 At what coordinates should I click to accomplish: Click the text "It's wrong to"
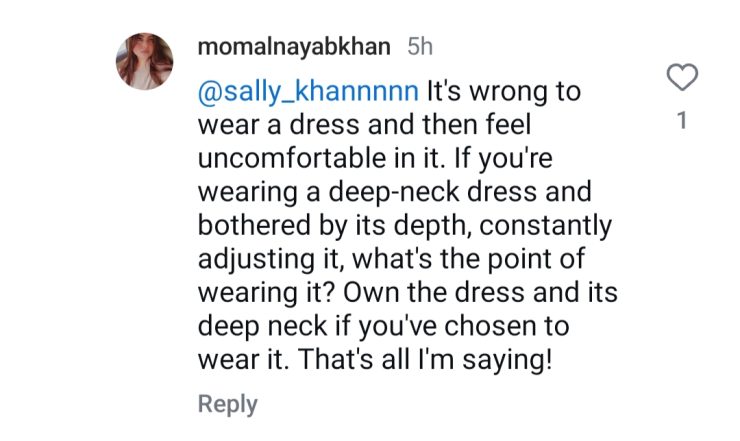point(504,93)
